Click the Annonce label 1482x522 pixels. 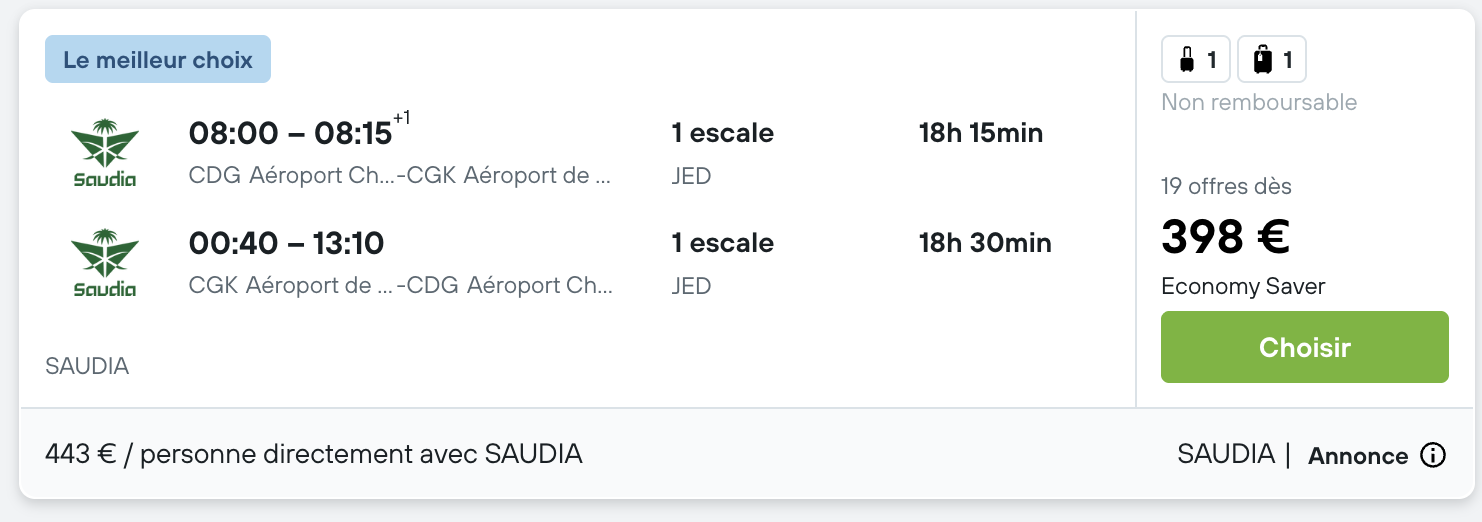[x=1358, y=456]
